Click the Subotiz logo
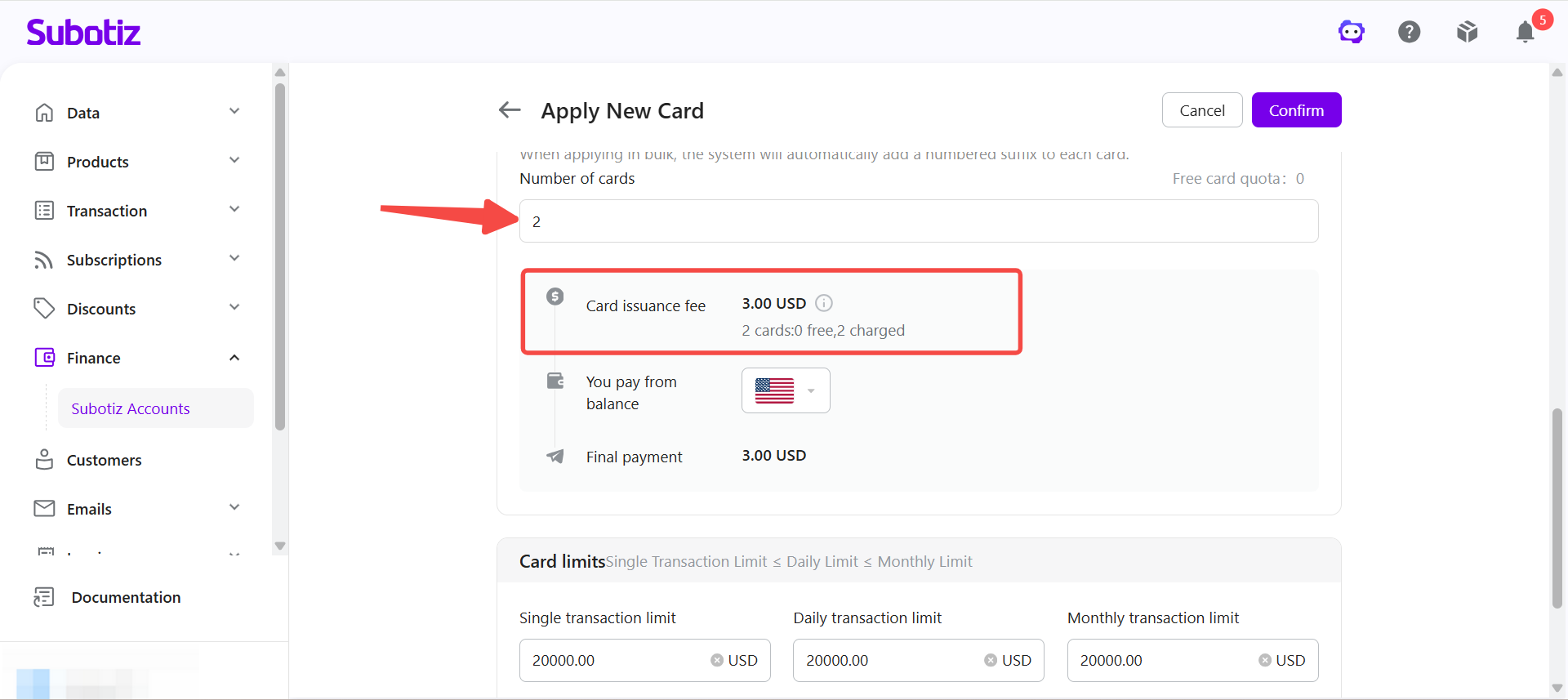1568x700 pixels. (83, 32)
